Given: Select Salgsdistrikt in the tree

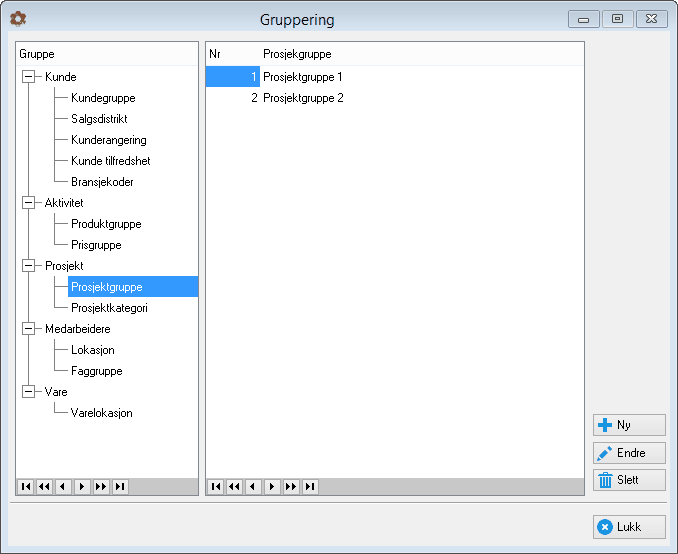Looking at the screenshot, I should click(99, 119).
